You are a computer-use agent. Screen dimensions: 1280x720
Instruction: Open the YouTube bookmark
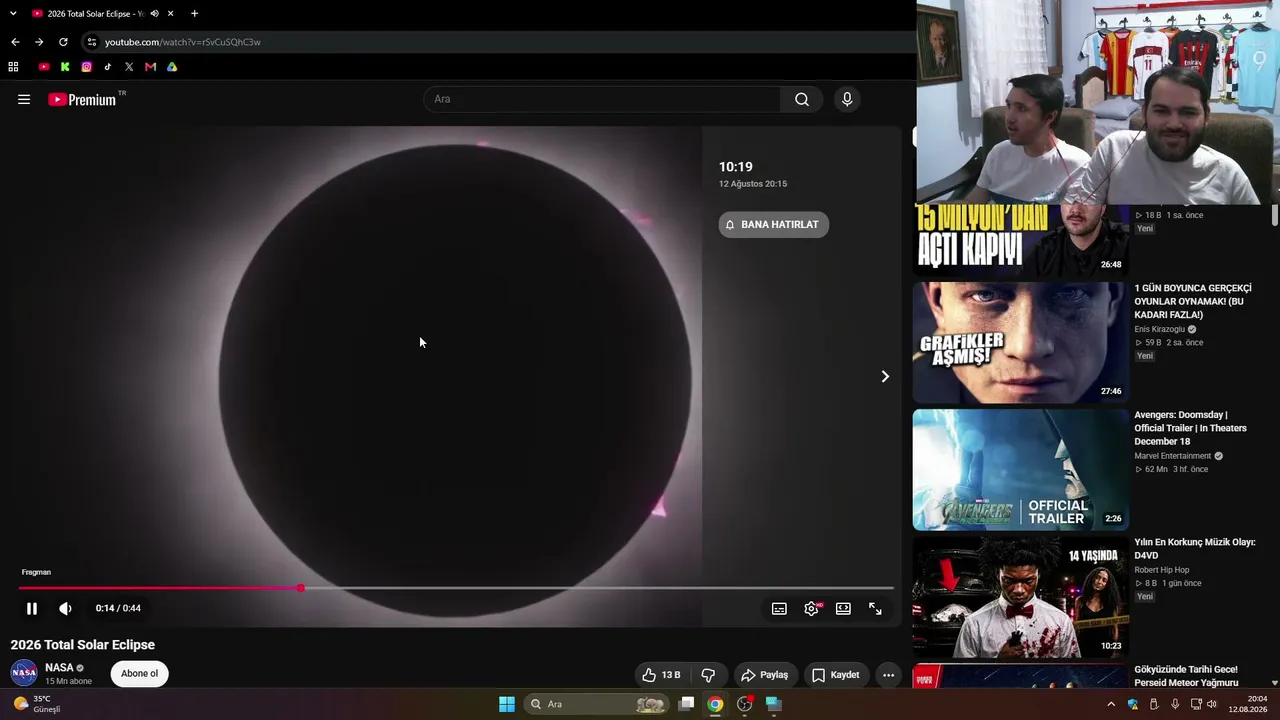click(x=44, y=67)
